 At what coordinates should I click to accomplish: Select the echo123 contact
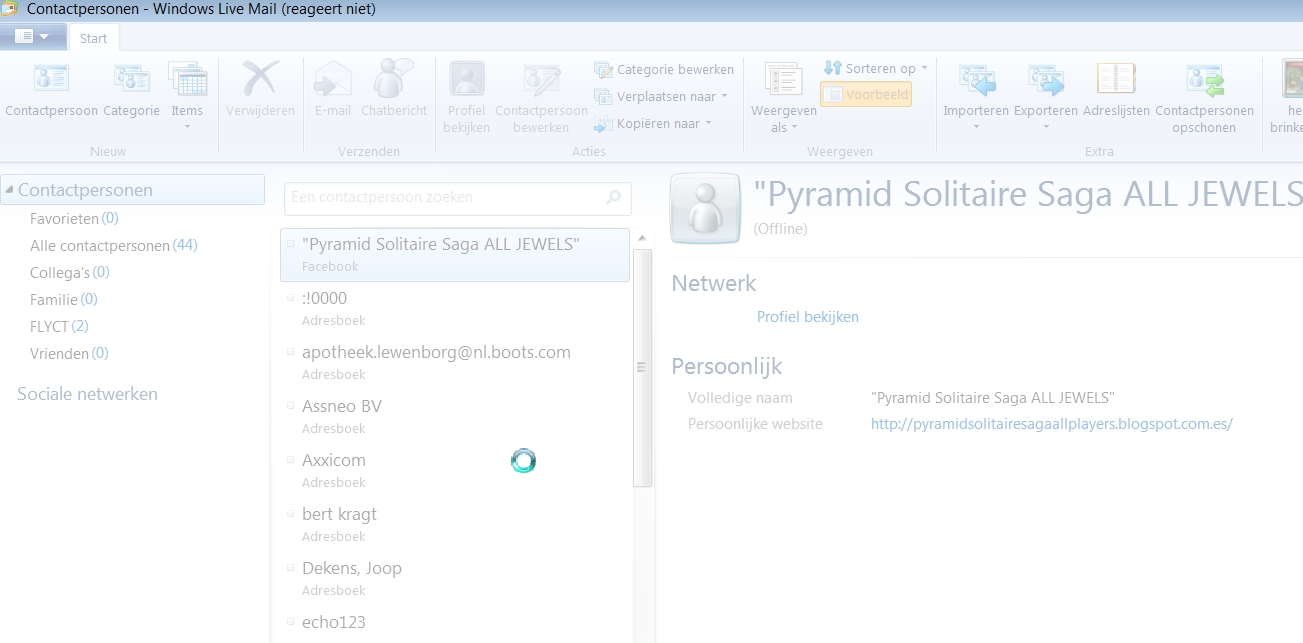[x=455, y=625]
